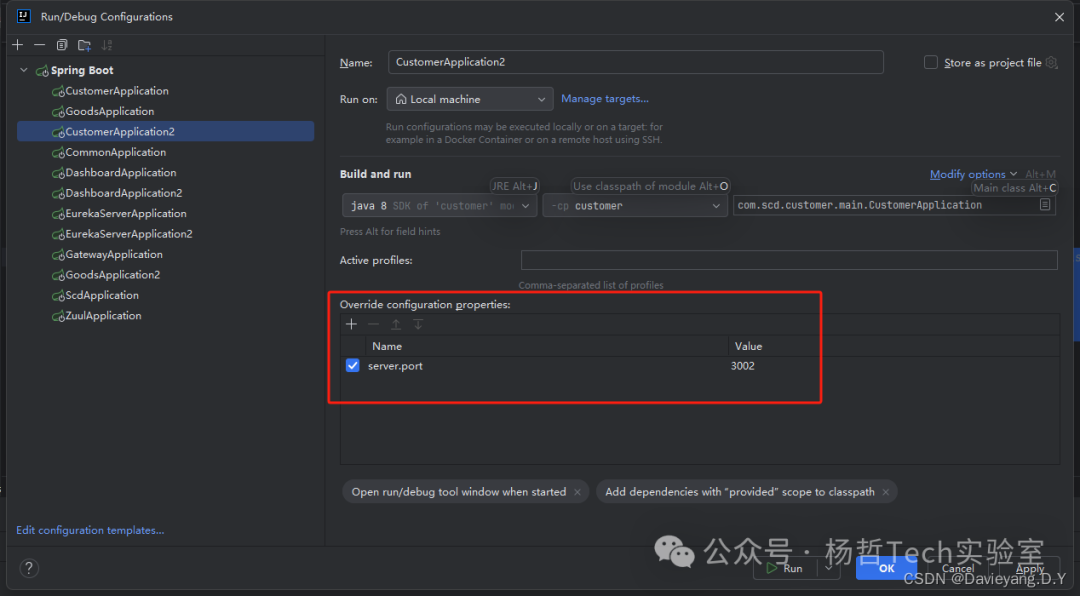The width and height of the screenshot is (1080, 596).
Task: Collapse the Spring Boot tree node
Action: coord(24,71)
